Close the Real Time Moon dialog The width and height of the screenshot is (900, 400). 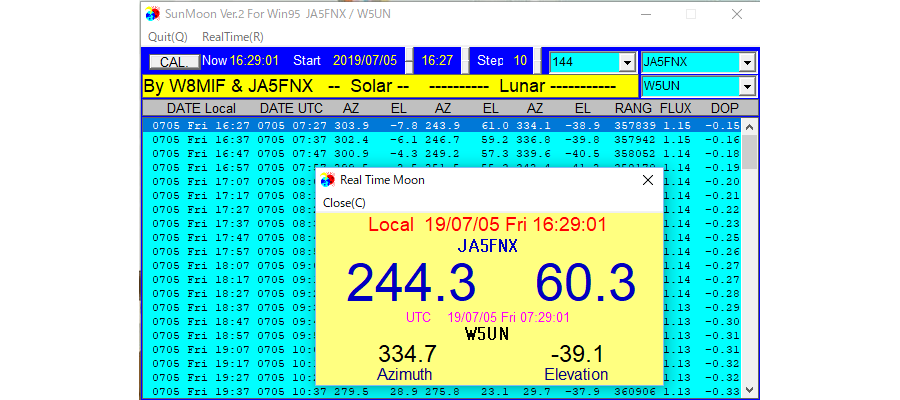(647, 180)
